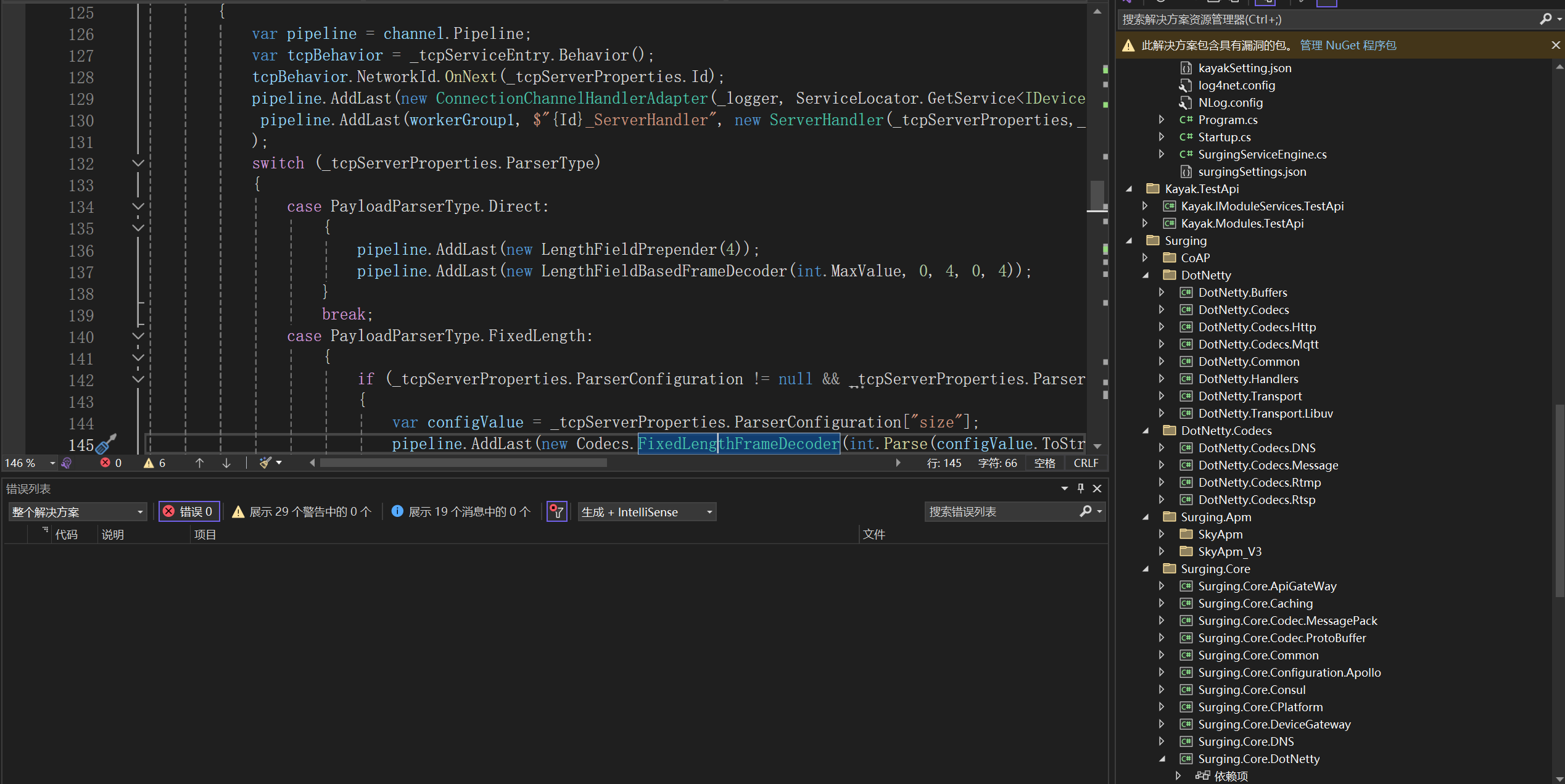
Task: Select Startup.cs in solution explorer
Action: tap(1224, 137)
